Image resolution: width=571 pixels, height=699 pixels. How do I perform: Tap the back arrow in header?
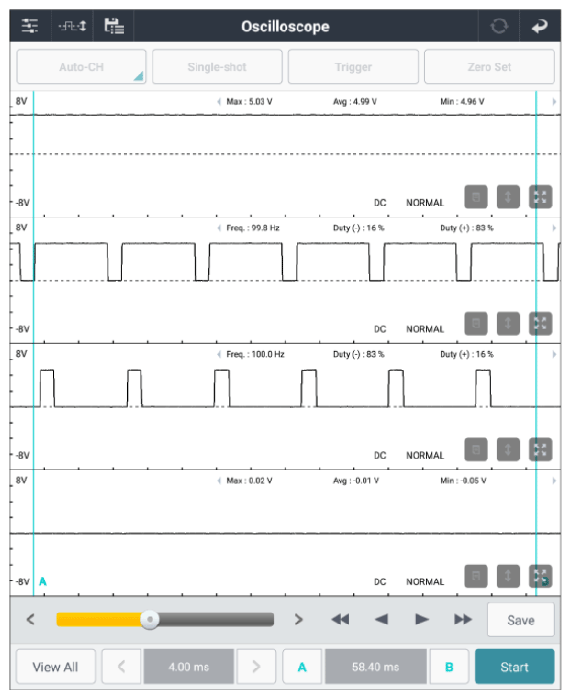540,26
